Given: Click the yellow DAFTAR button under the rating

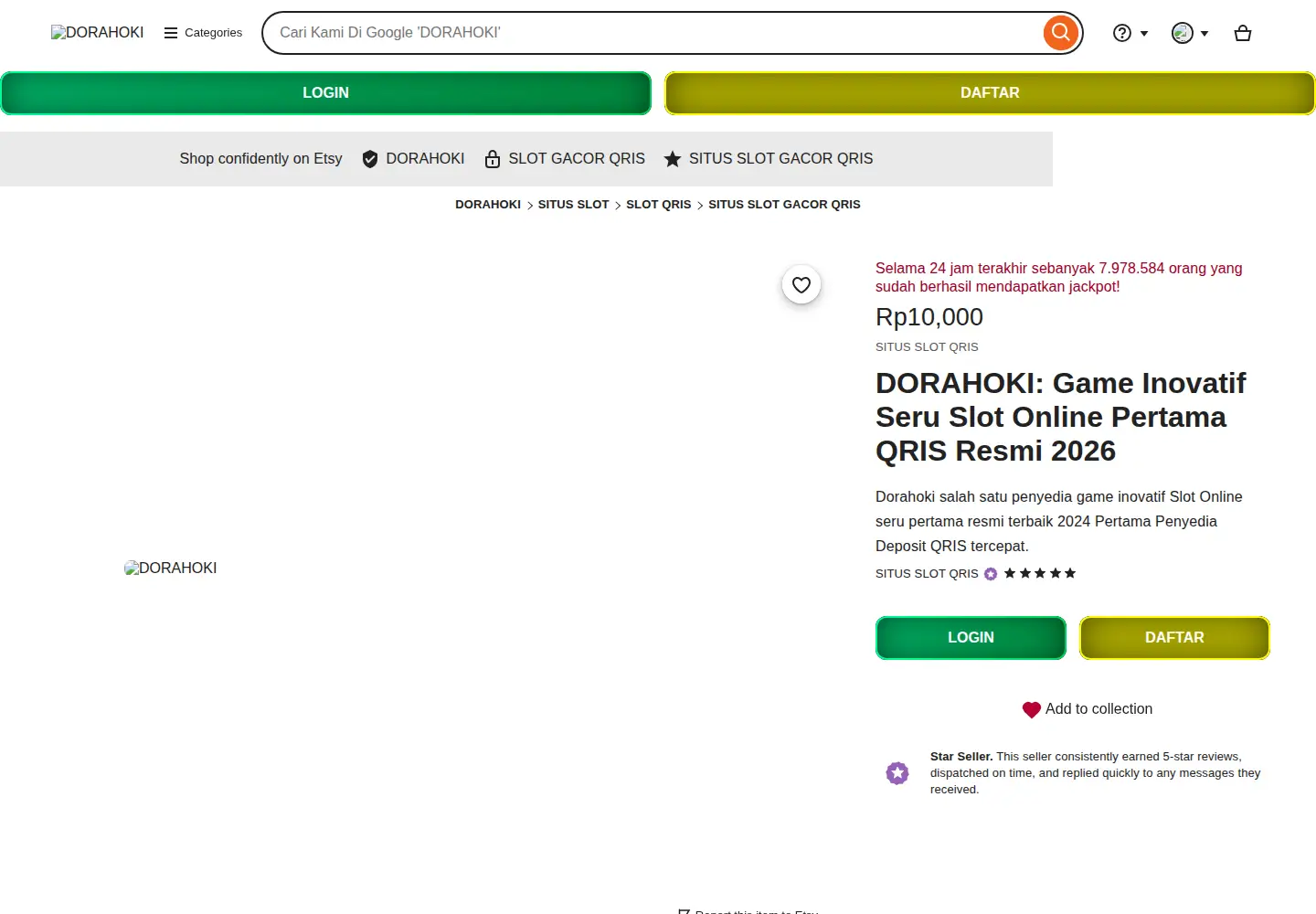Looking at the screenshot, I should 1174,638.
